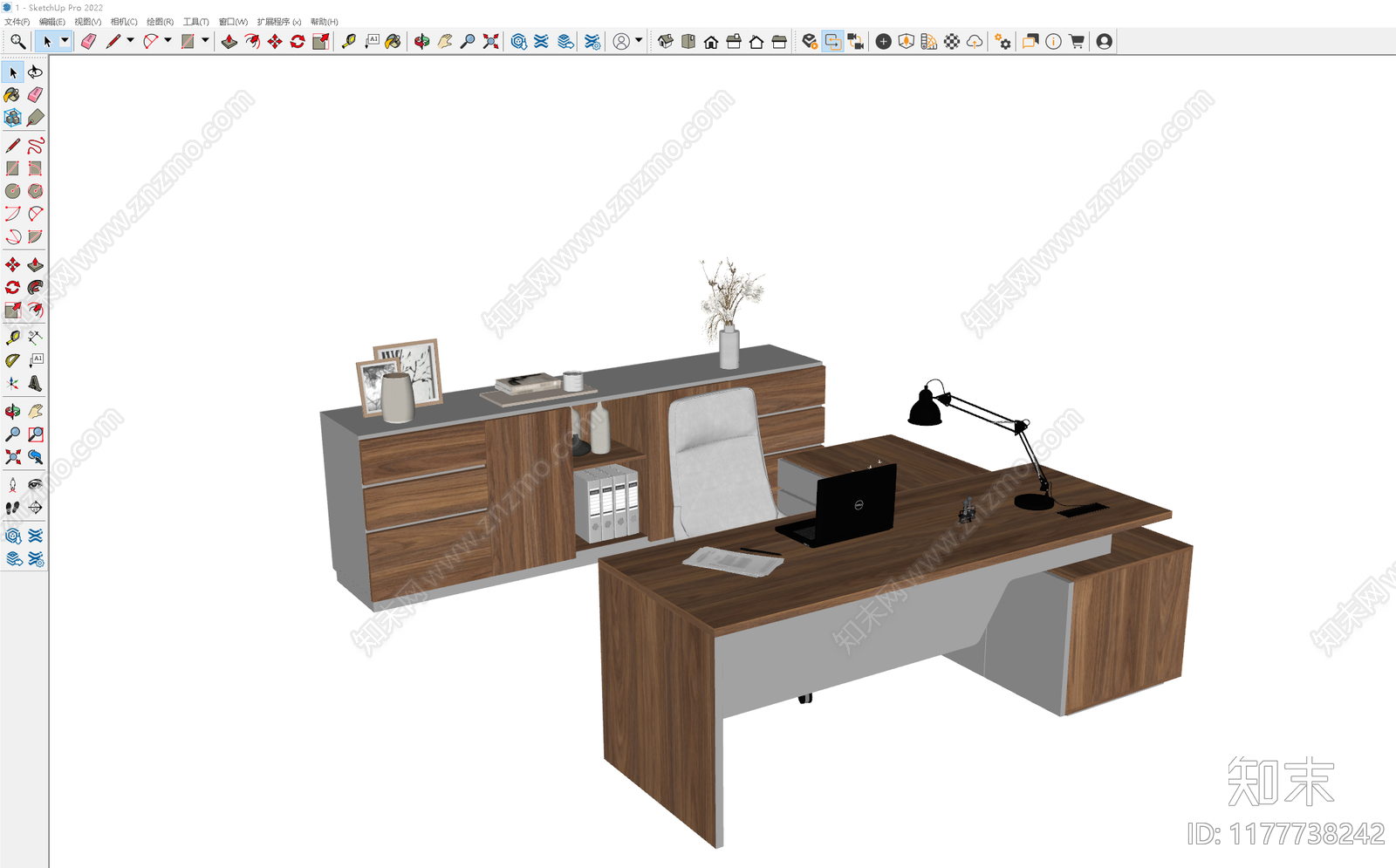Screen dimensions: 1396x868
Task: Choose the Look Around eye tool
Action: (x=36, y=484)
